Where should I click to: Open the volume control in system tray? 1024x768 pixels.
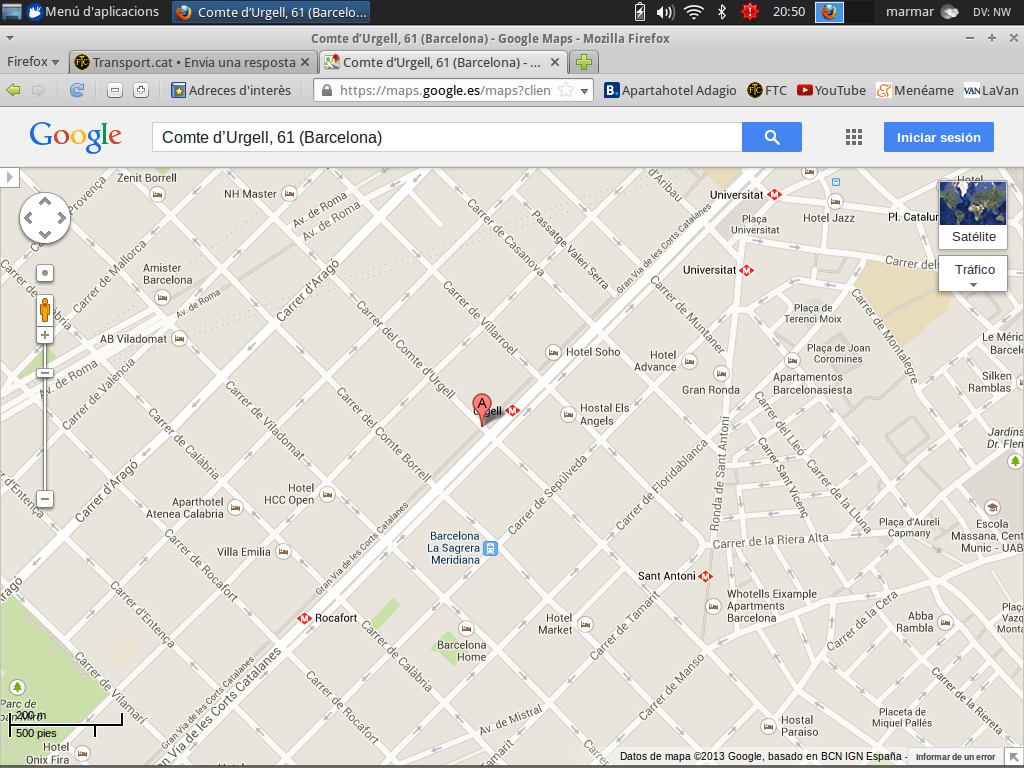[x=665, y=12]
